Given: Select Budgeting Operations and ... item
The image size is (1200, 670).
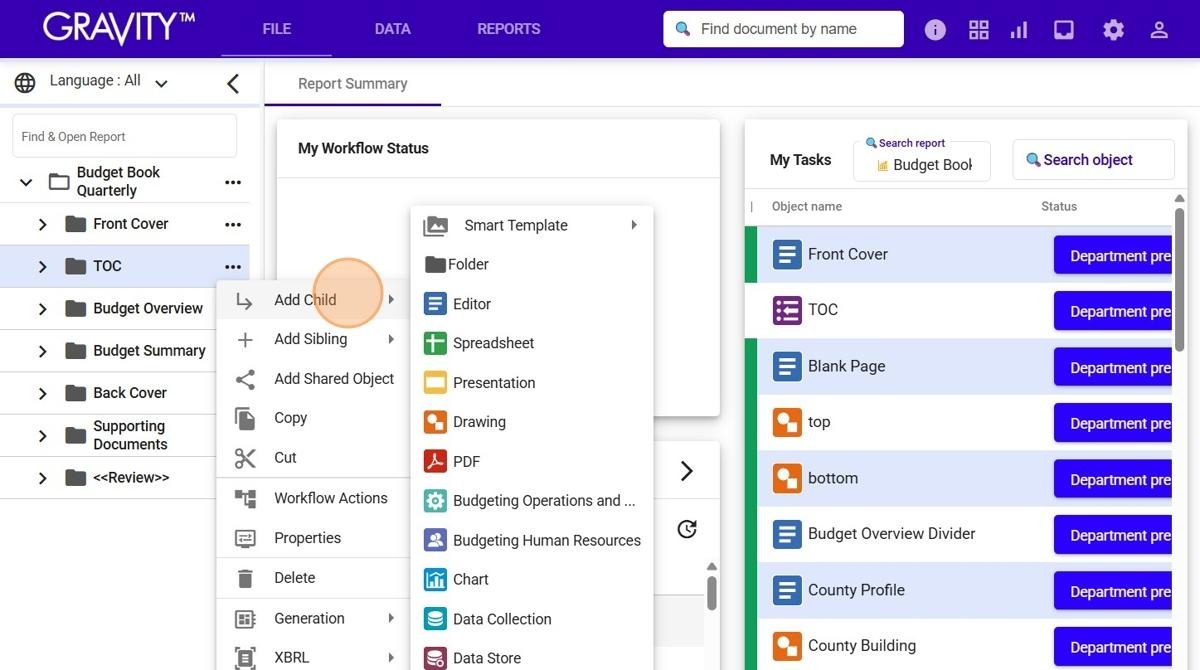Looking at the screenshot, I should click(x=531, y=501).
